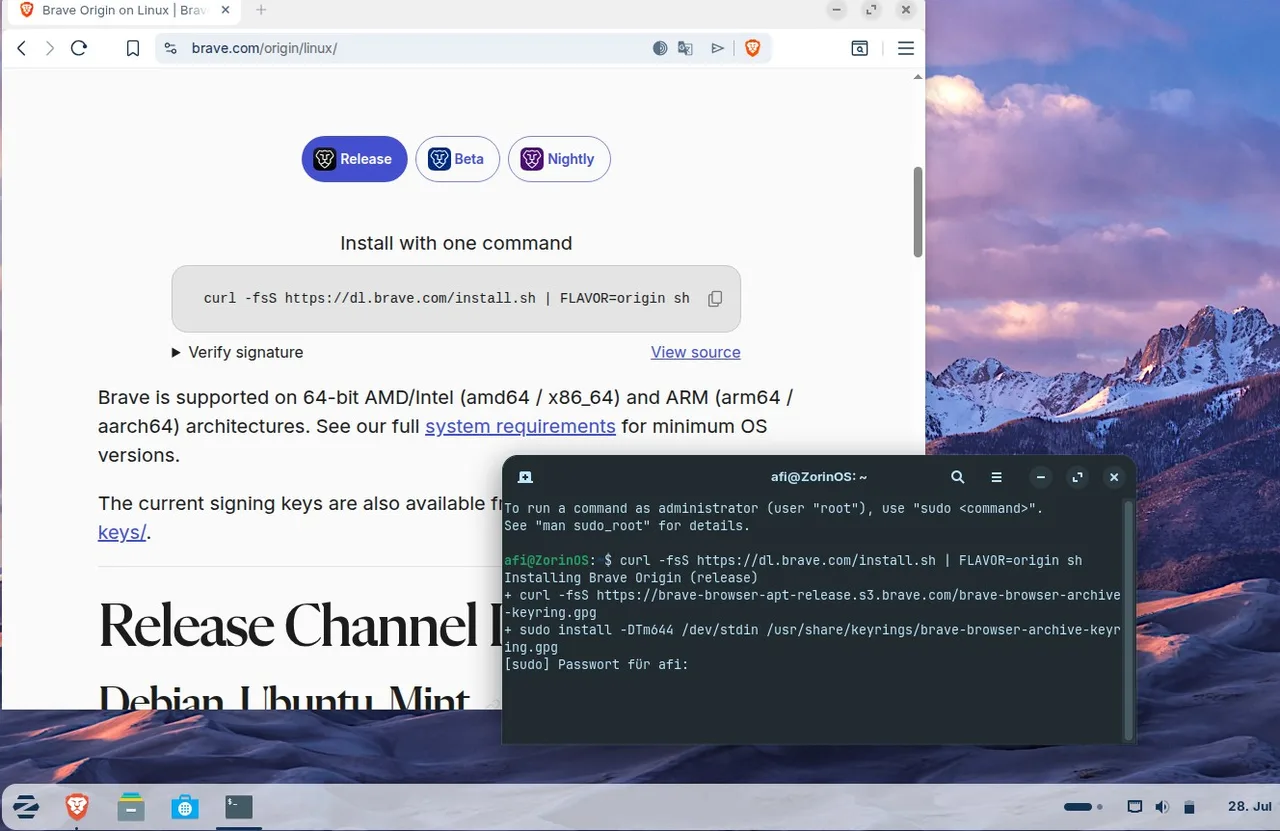
Task: Select the Release channel button
Action: click(x=354, y=159)
